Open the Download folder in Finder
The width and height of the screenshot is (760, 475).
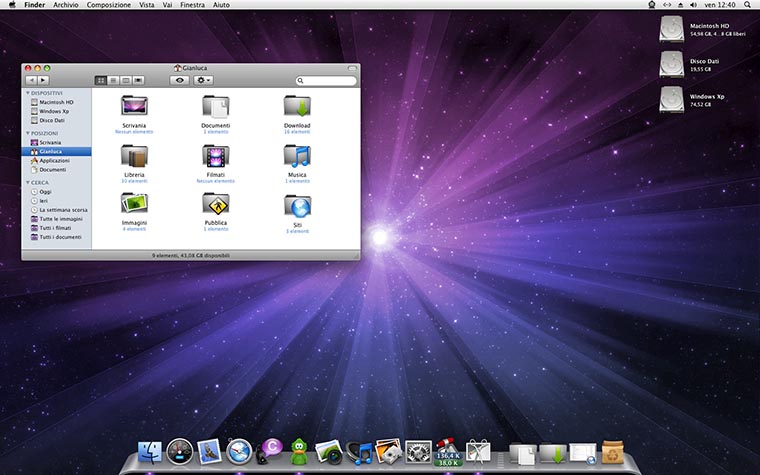[x=297, y=106]
